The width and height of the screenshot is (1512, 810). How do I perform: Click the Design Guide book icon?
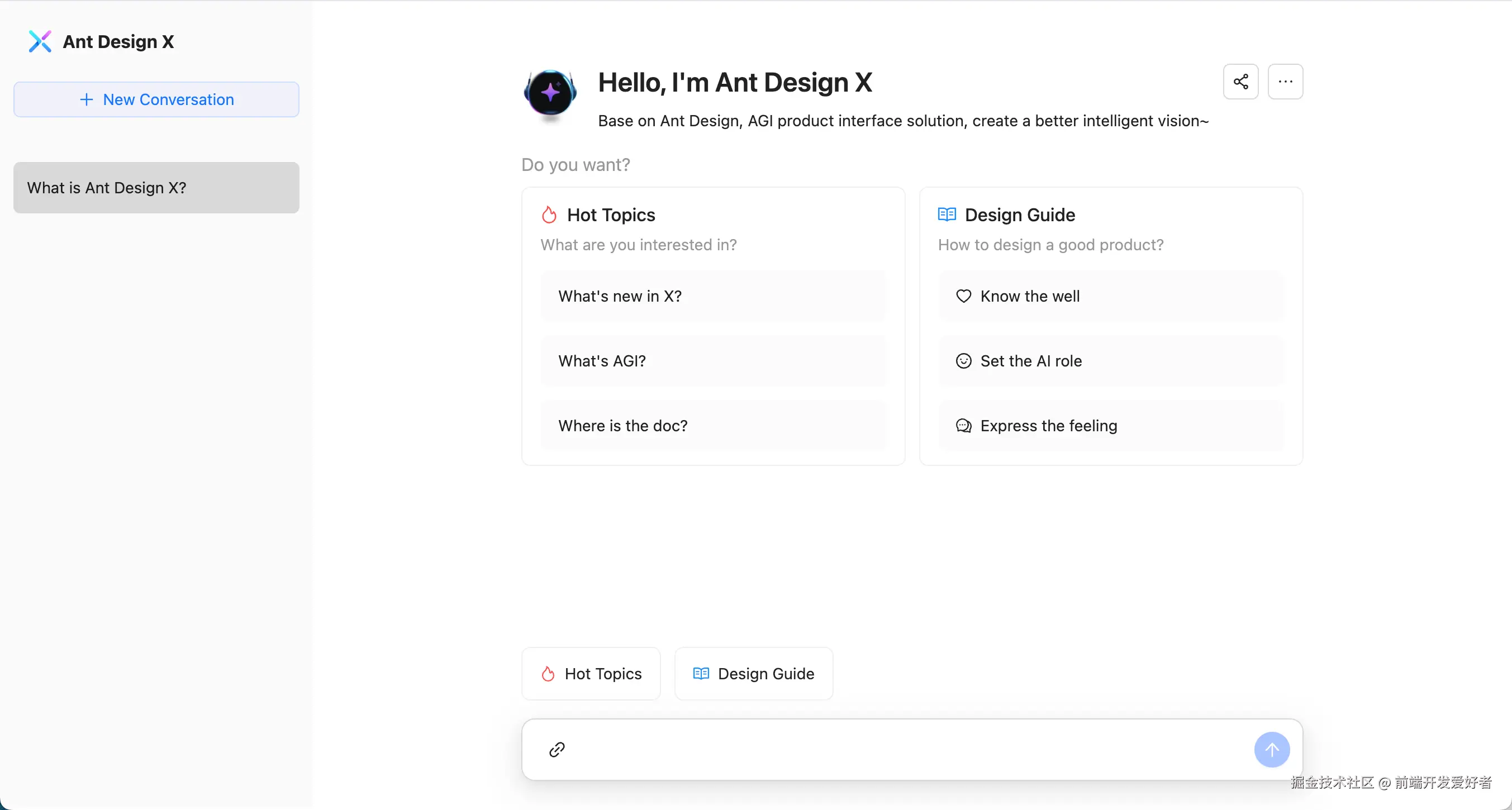[945, 214]
